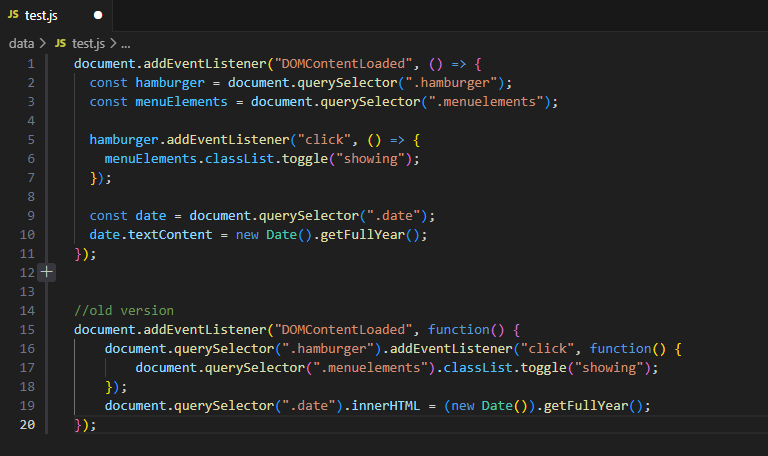
Task: Open the data folder breadcrumb
Action: [x=21, y=44]
